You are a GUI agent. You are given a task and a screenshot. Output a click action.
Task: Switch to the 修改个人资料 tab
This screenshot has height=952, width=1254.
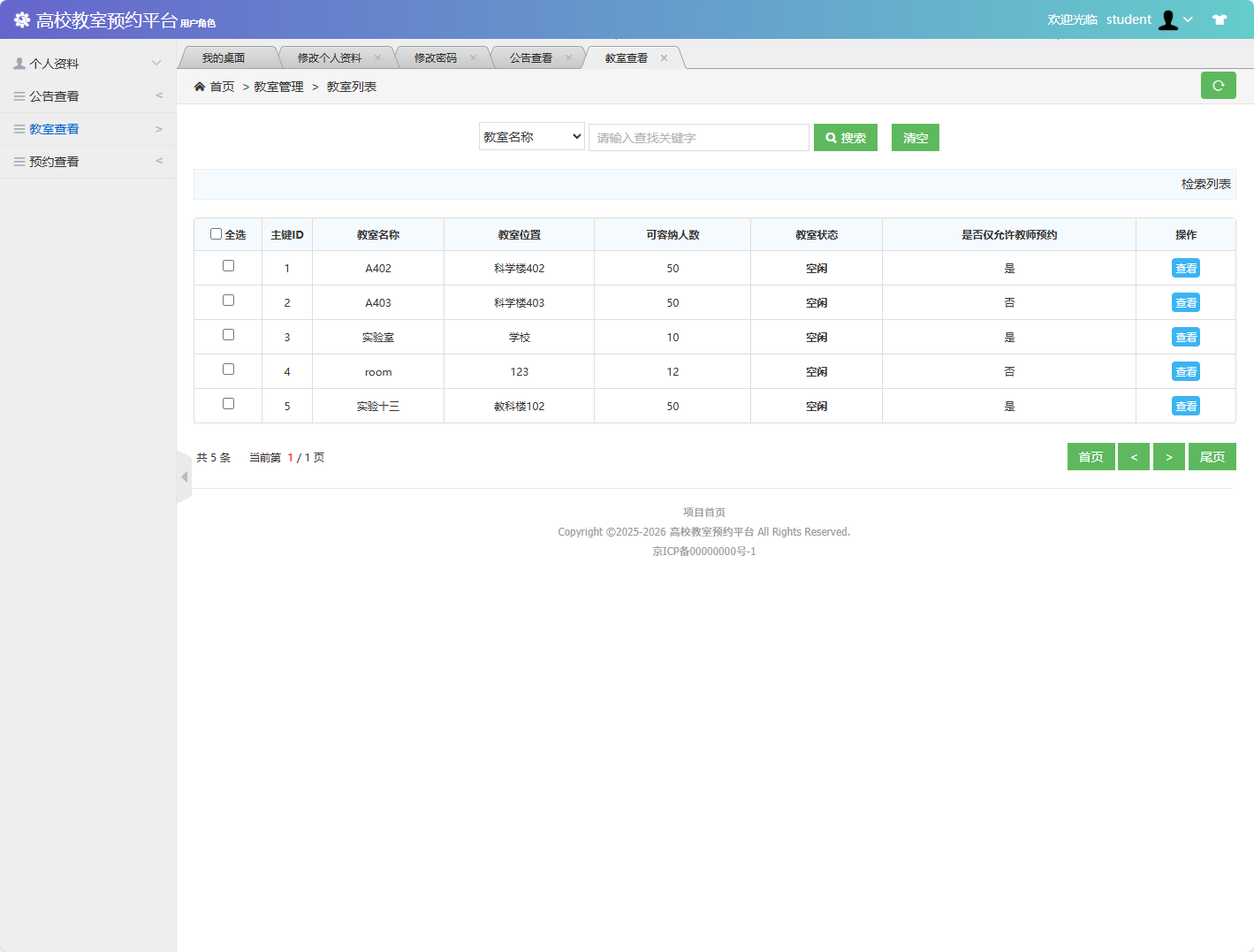pos(330,58)
